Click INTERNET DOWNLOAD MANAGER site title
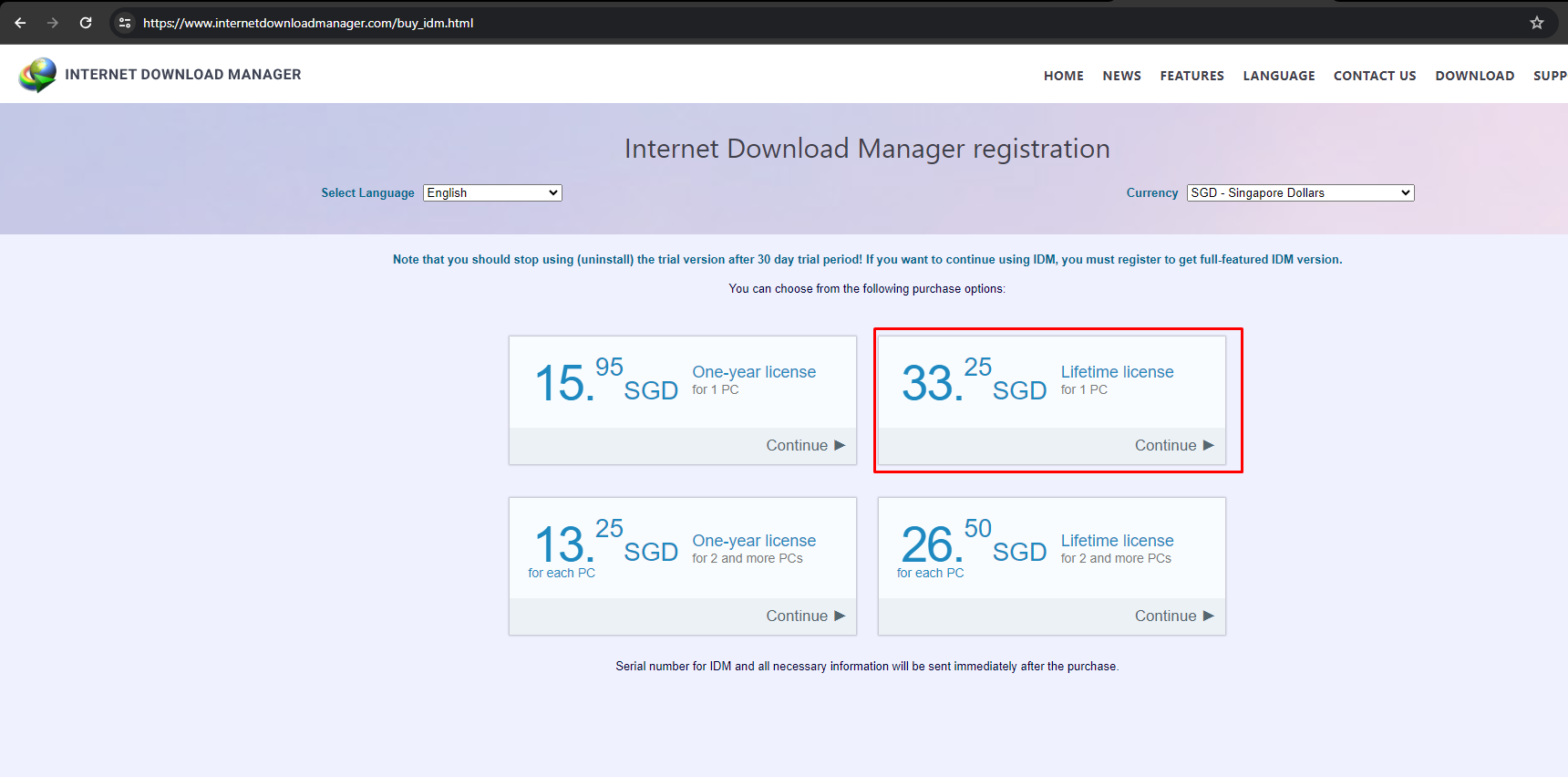1568x777 pixels. (x=183, y=75)
